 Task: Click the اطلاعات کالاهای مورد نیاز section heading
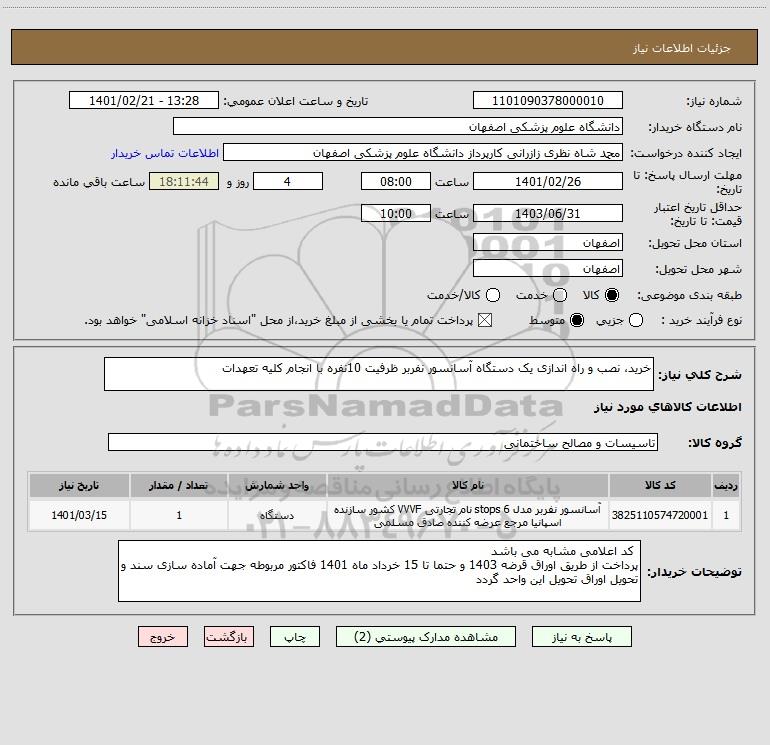pos(667,407)
